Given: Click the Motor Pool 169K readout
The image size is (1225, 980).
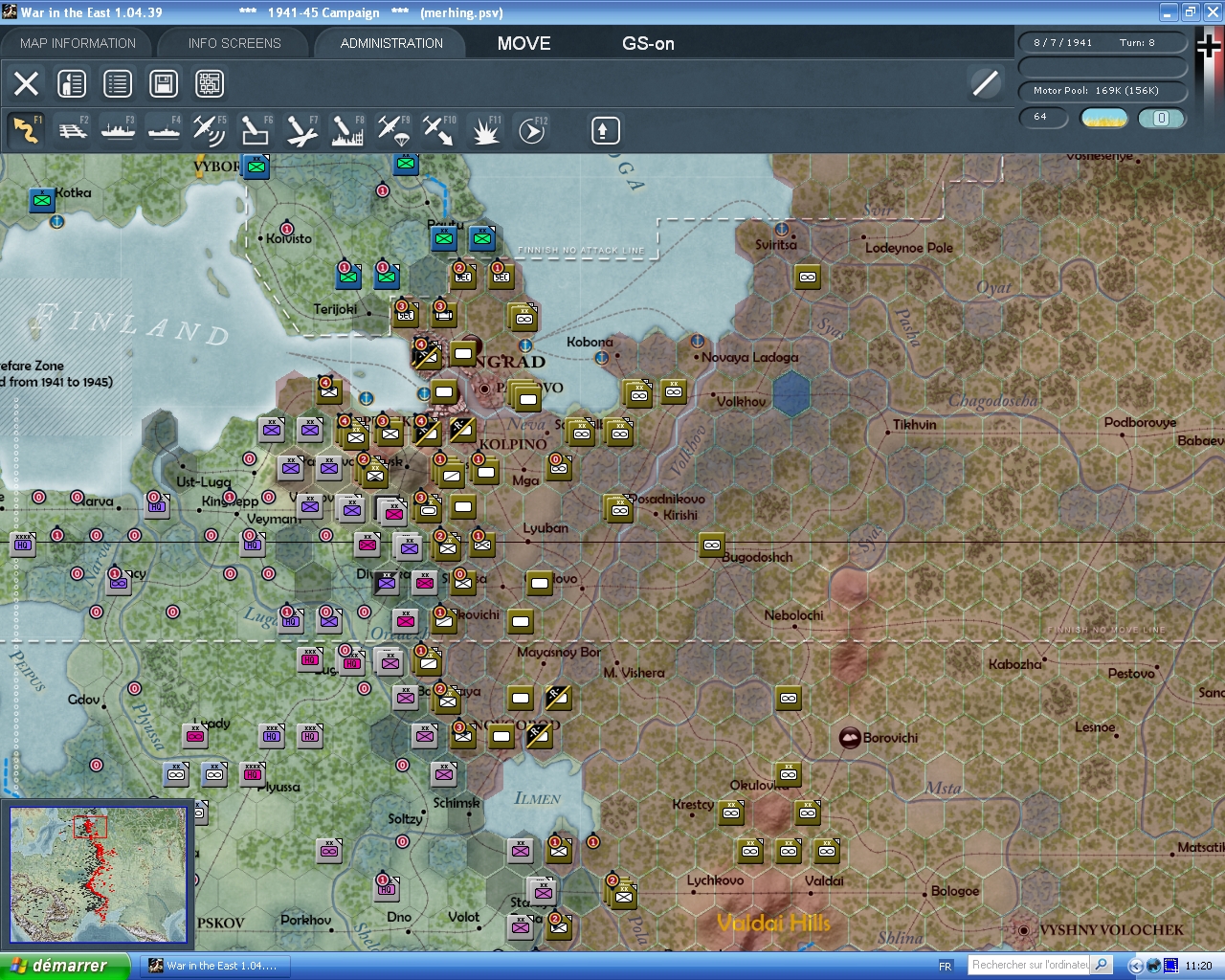Looking at the screenshot, I should [1102, 91].
